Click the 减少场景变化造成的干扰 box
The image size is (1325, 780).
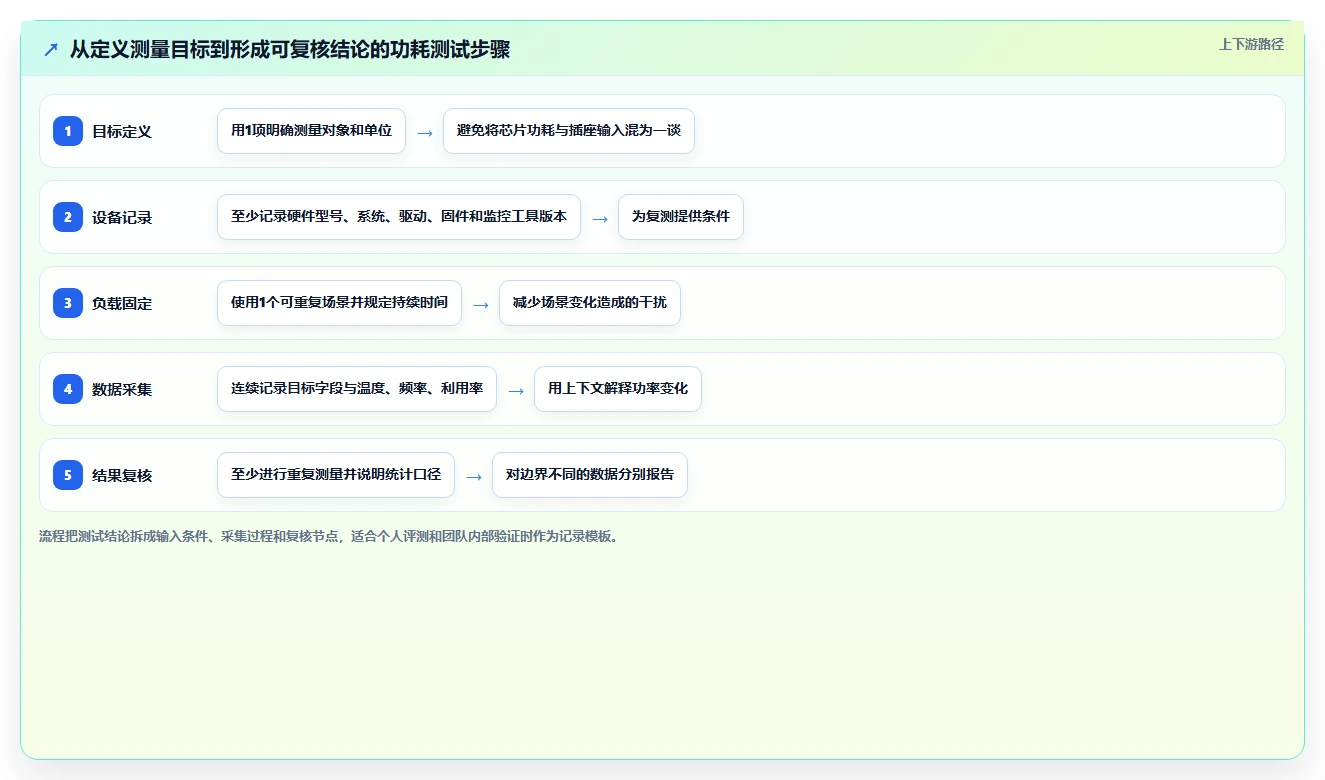(590, 303)
